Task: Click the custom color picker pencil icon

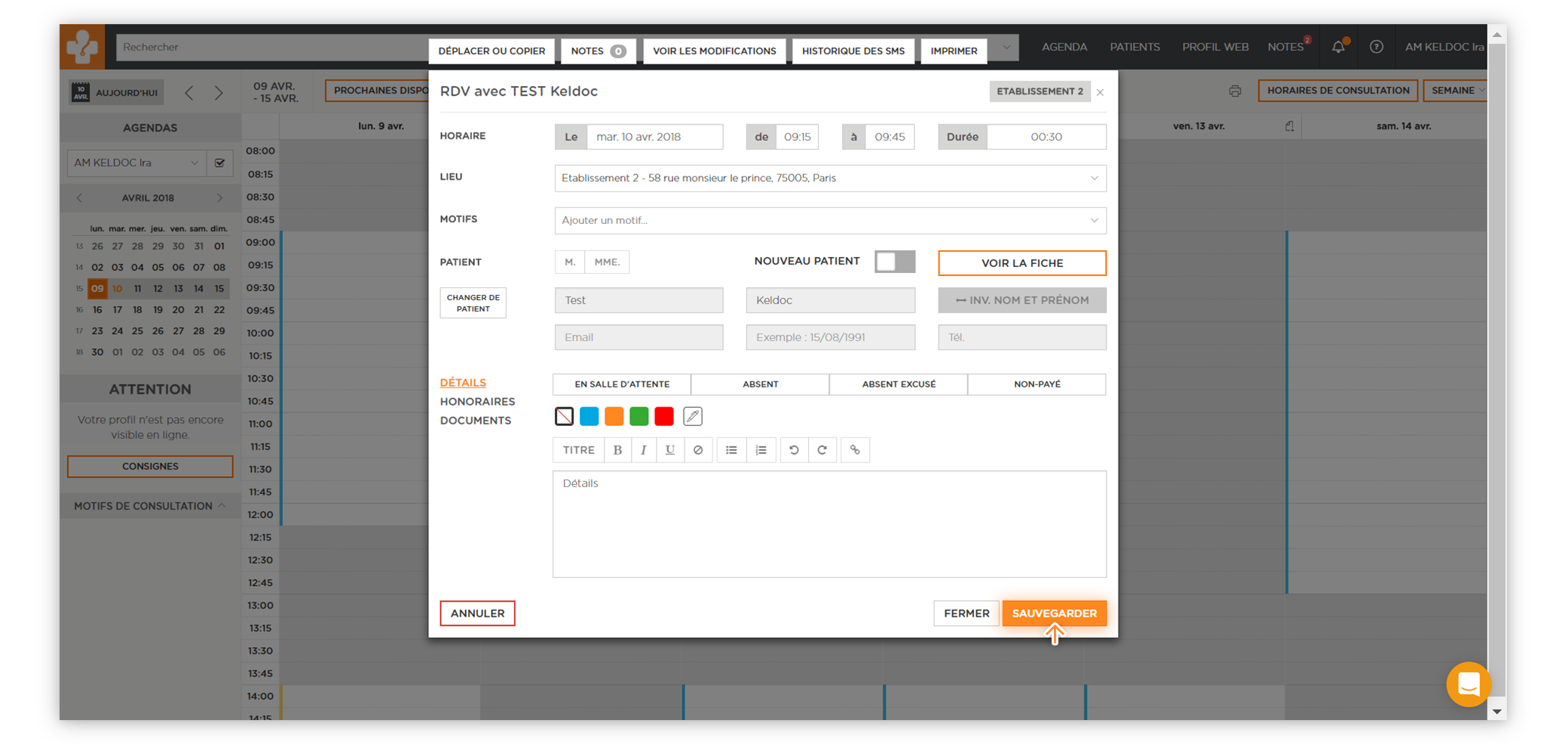Action: (x=692, y=416)
